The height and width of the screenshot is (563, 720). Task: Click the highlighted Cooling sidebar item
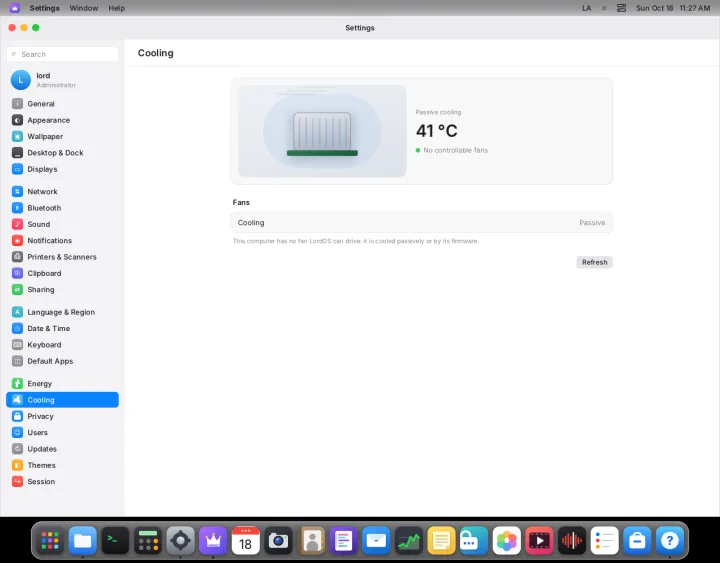(62, 400)
